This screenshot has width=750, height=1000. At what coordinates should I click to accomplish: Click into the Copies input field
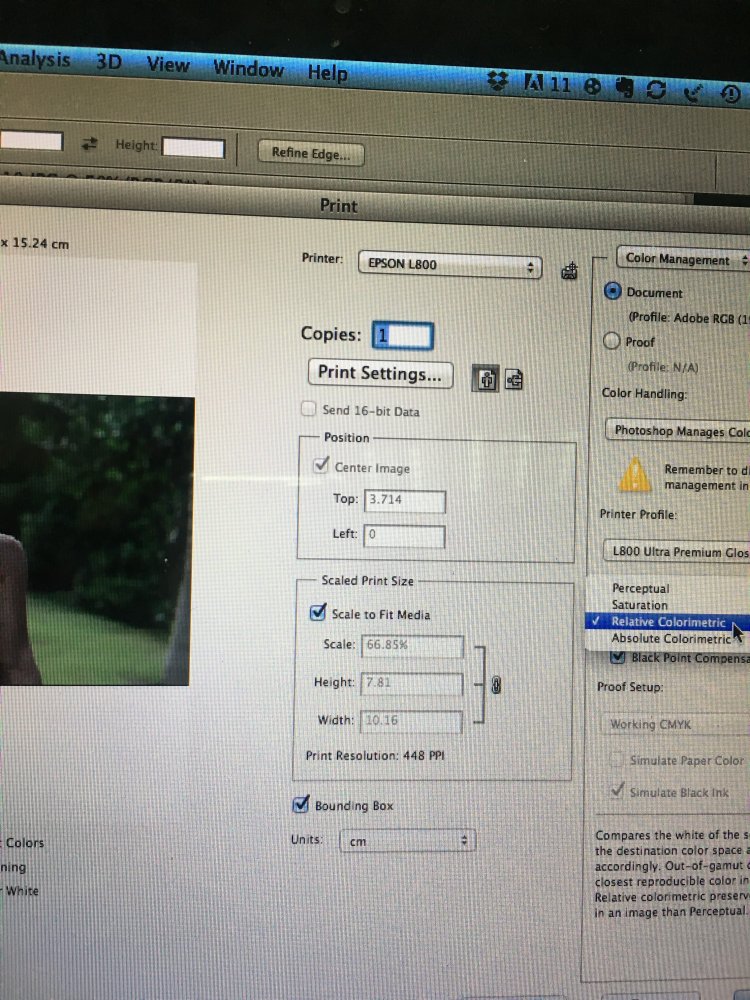coord(402,335)
